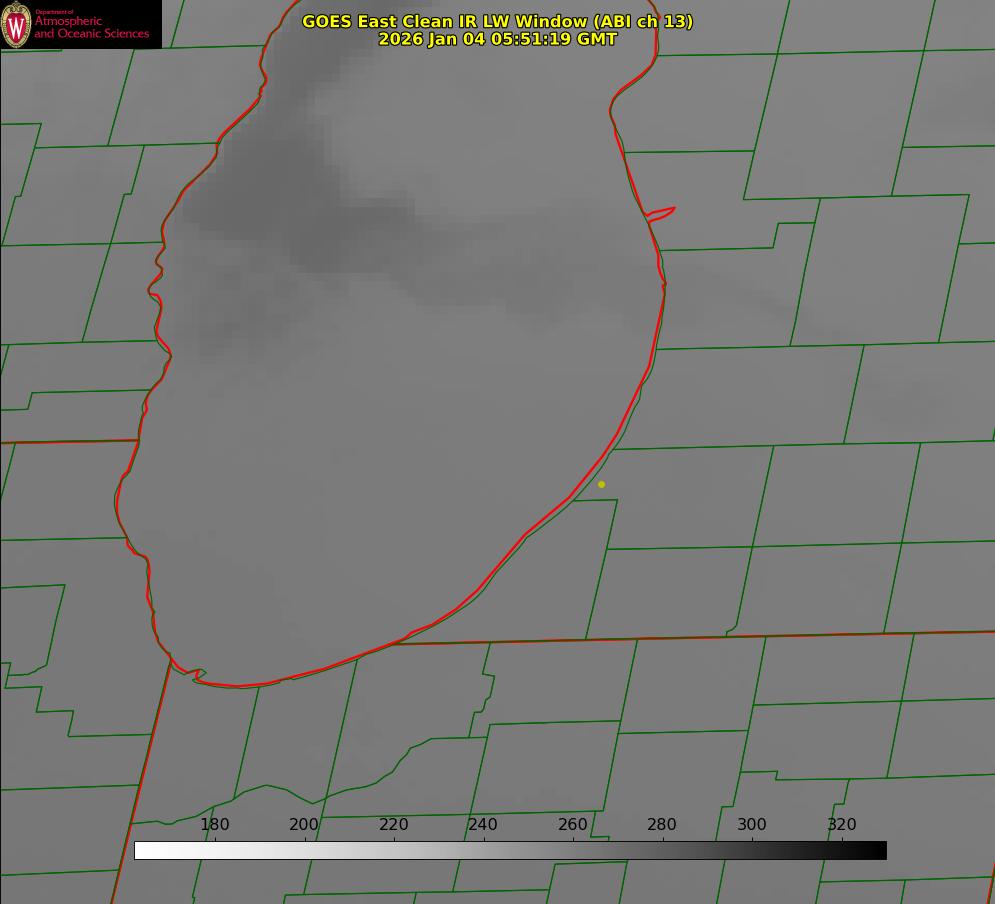Select the 220 tick label
The width and height of the screenshot is (995, 904).
pos(394,825)
